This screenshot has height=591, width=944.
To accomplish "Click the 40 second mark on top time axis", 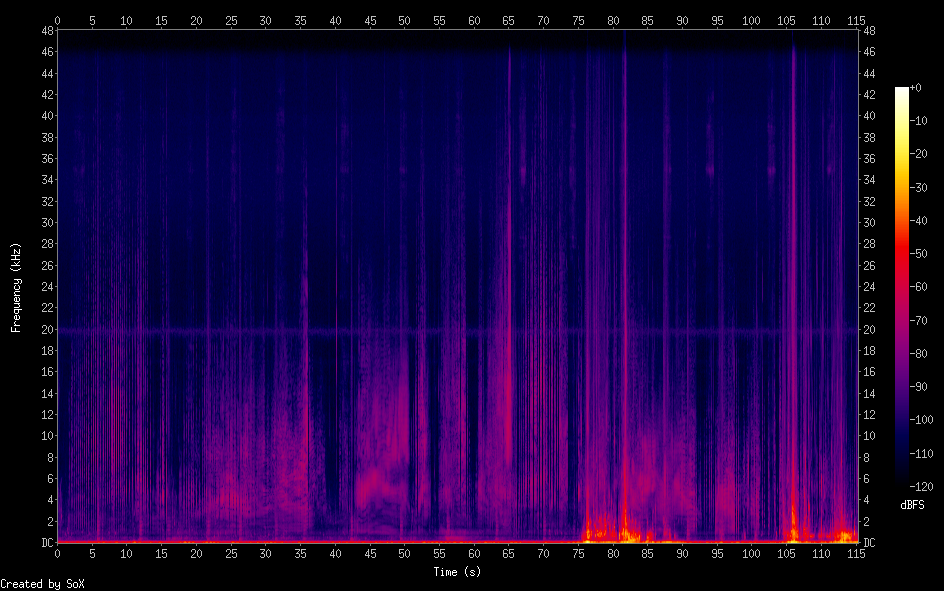I will [x=334, y=20].
